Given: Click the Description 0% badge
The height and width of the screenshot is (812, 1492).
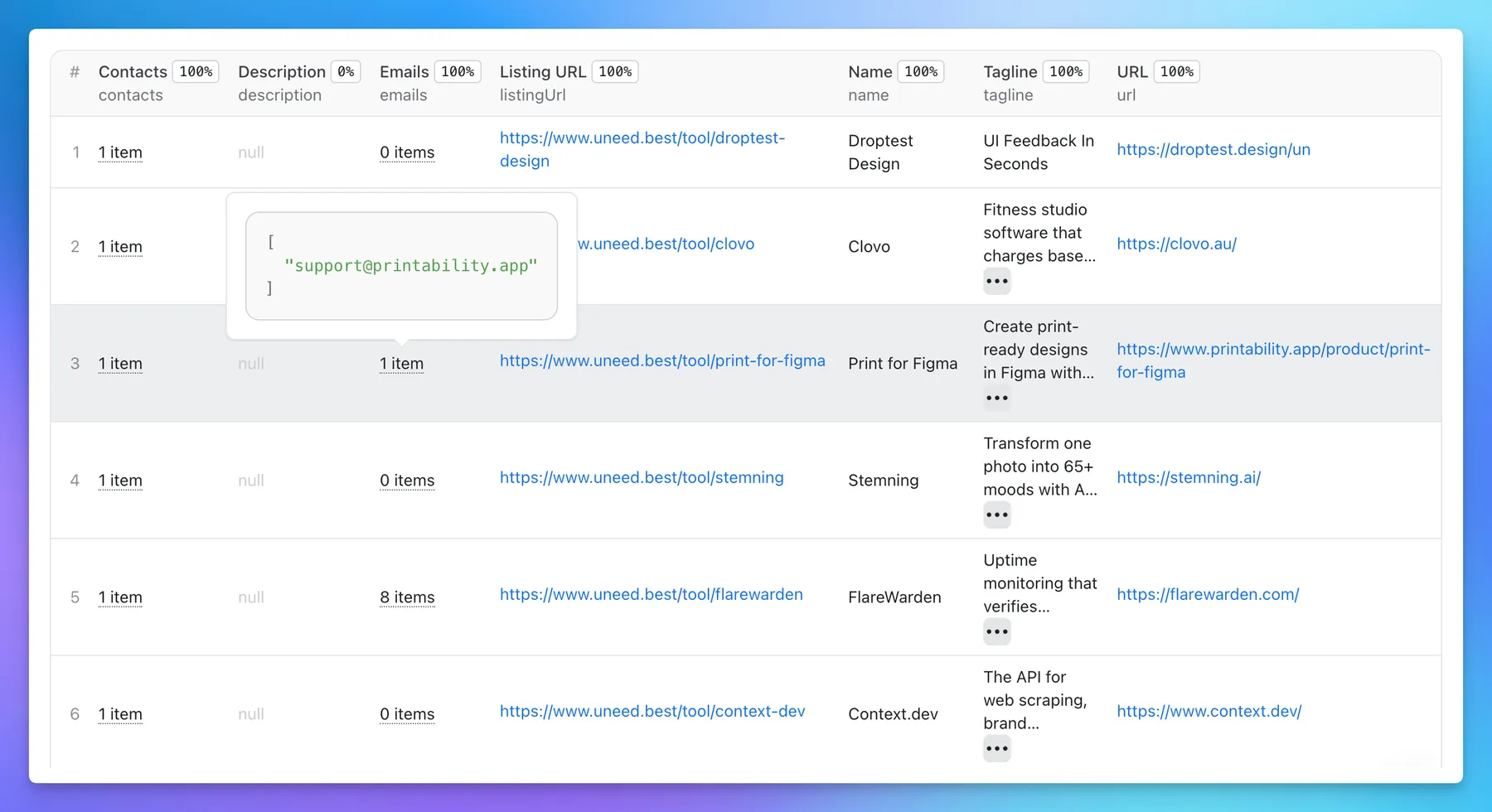Looking at the screenshot, I should (346, 72).
